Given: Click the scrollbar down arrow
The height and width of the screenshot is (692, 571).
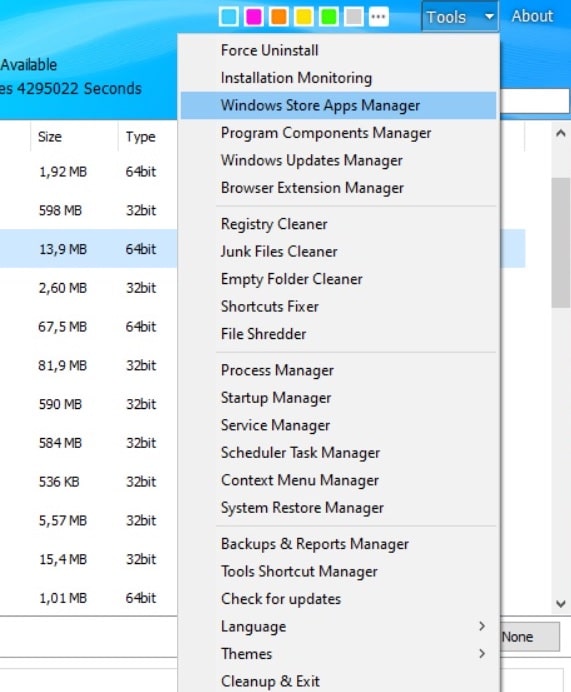Looking at the screenshot, I should [x=561, y=604].
